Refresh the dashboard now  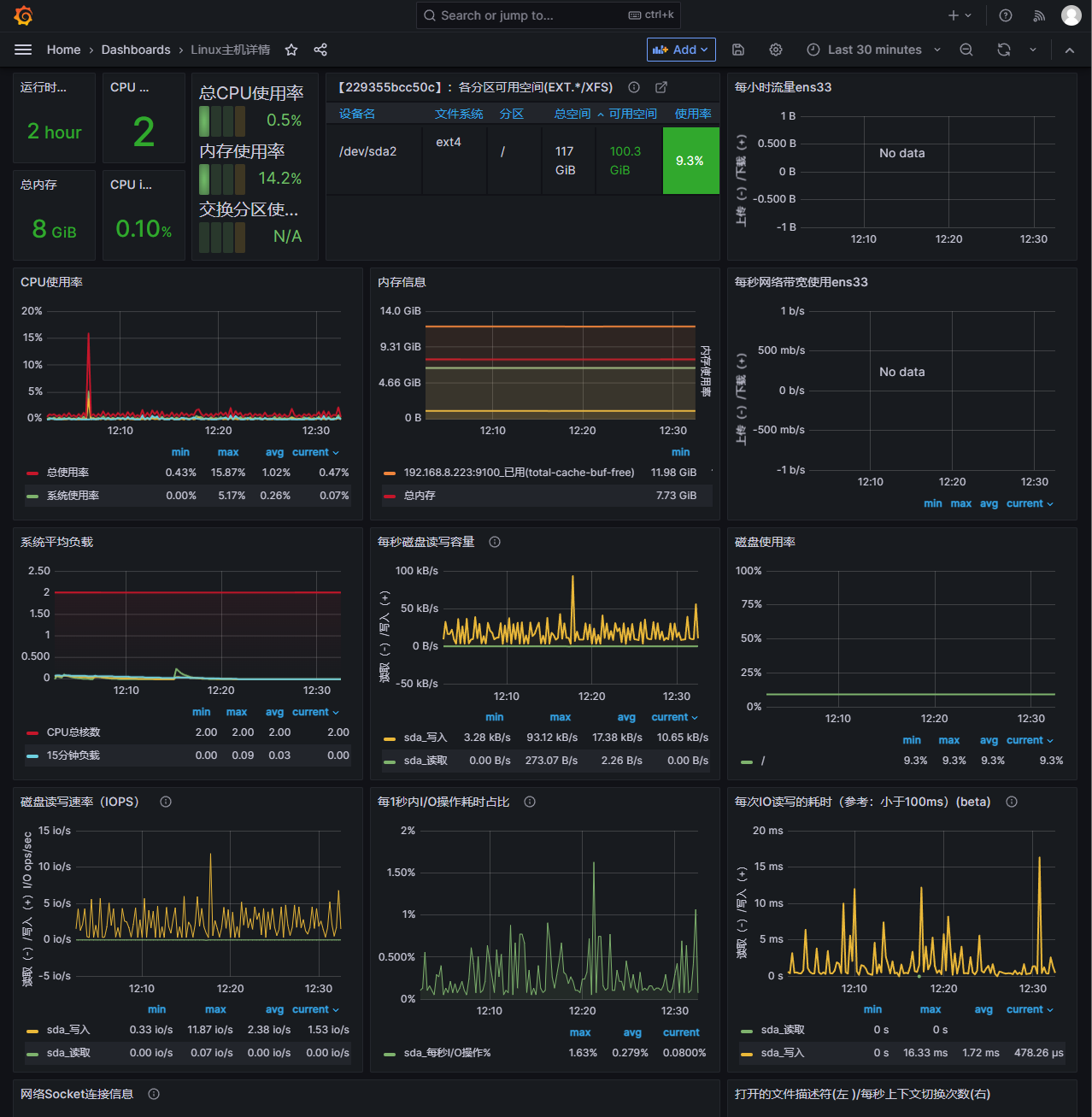tap(1004, 50)
